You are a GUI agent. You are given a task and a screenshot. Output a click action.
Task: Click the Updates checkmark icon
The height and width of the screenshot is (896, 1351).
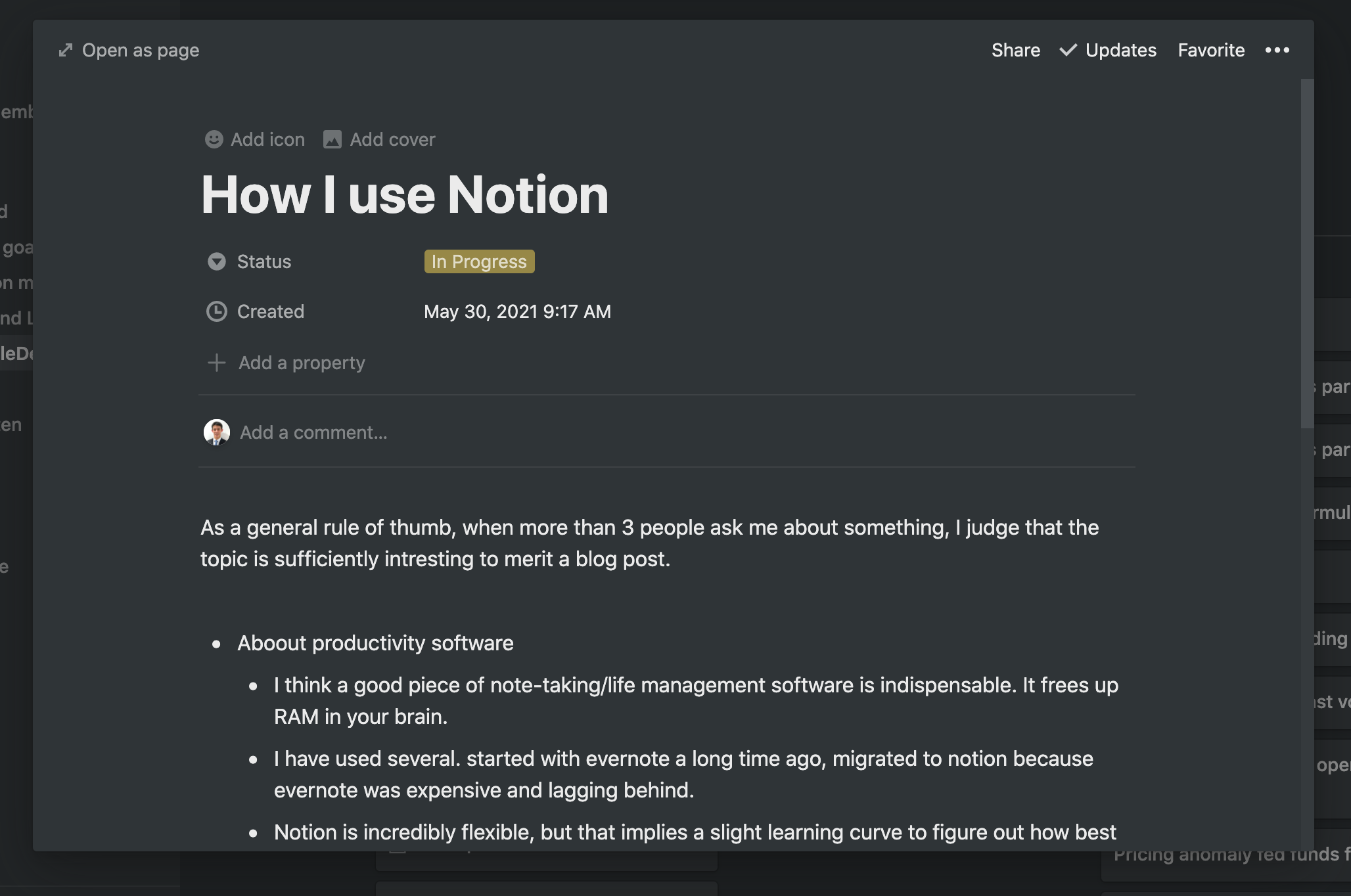tap(1068, 50)
